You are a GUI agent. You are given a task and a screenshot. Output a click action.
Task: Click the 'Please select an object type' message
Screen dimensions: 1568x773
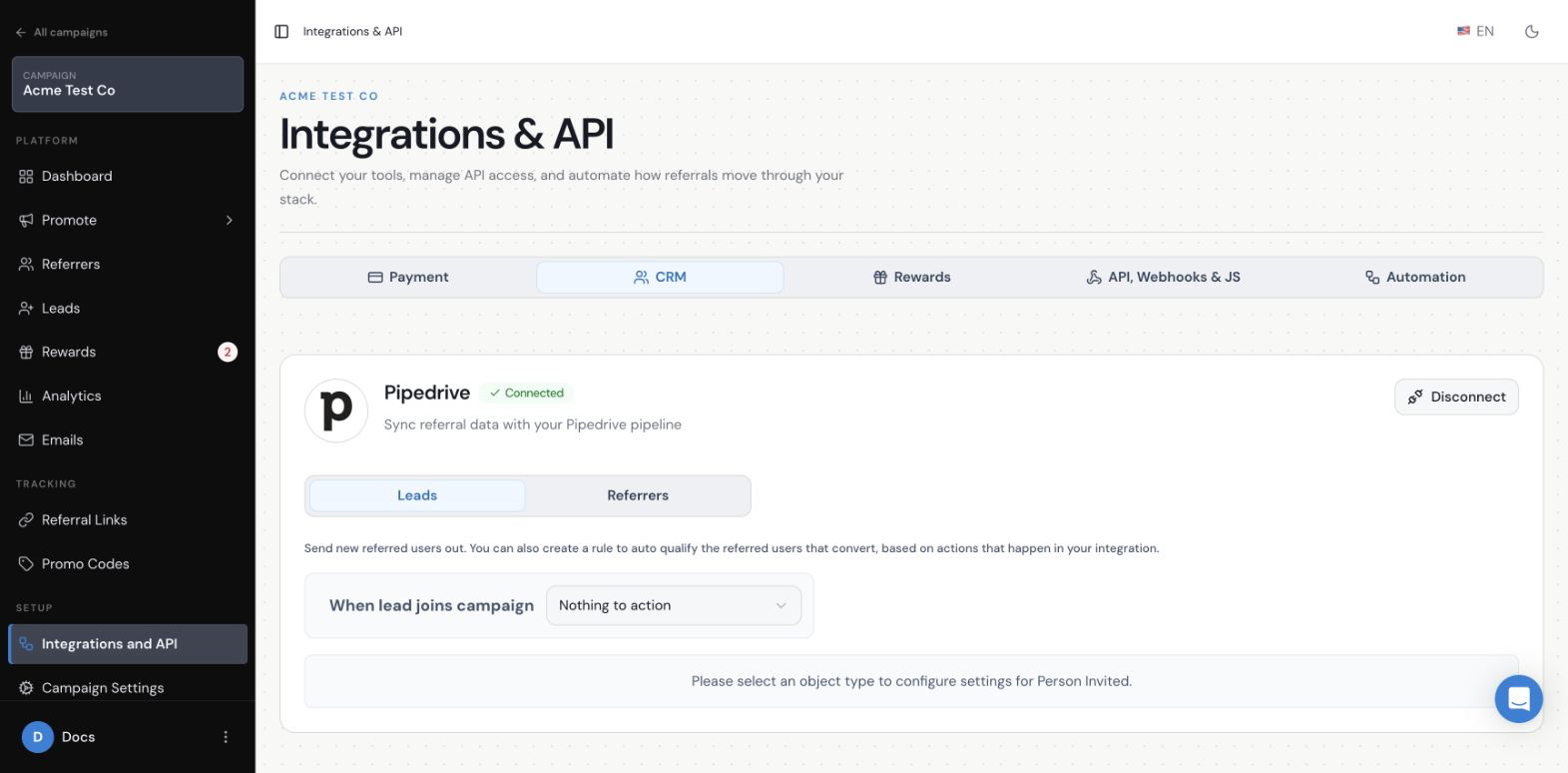click(911, 681)
